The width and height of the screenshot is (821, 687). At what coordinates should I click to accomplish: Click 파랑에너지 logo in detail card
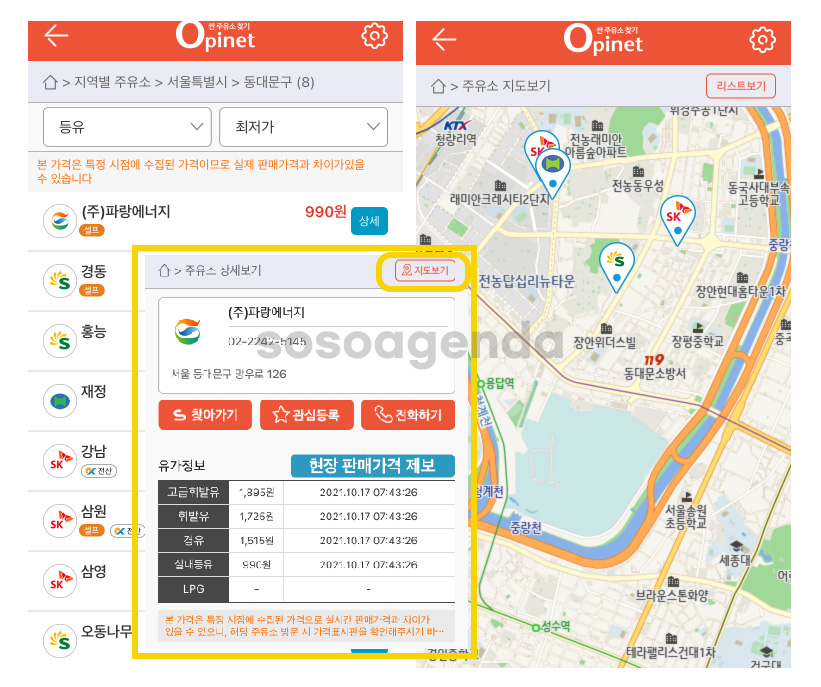[187, 331]
